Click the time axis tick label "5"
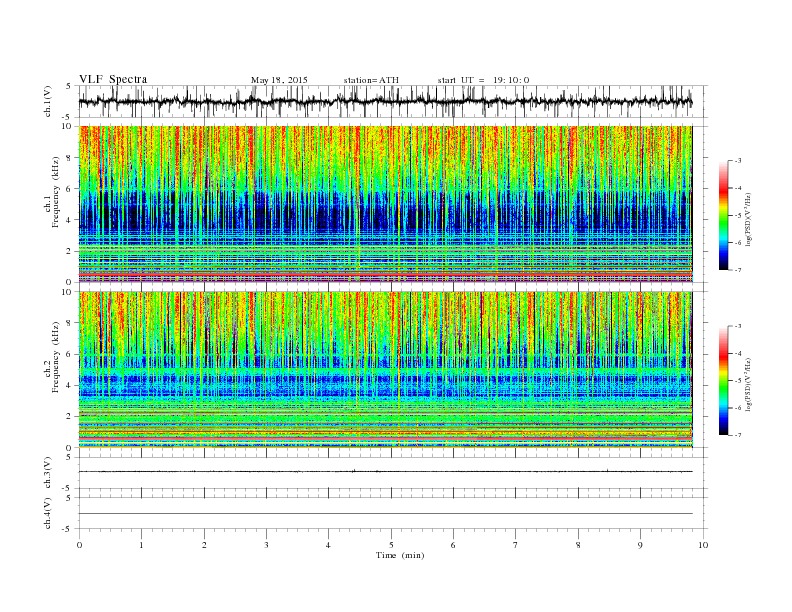 391,545
